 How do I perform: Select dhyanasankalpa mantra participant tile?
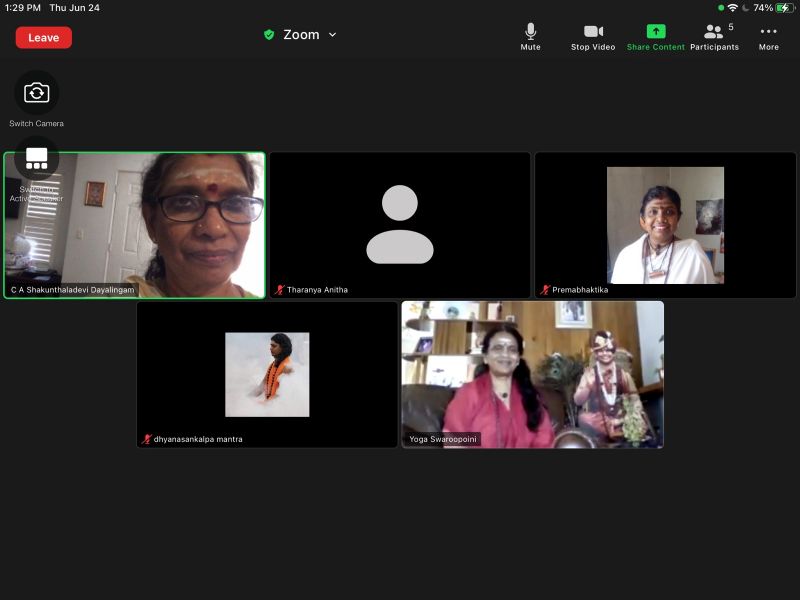(267, 375)
